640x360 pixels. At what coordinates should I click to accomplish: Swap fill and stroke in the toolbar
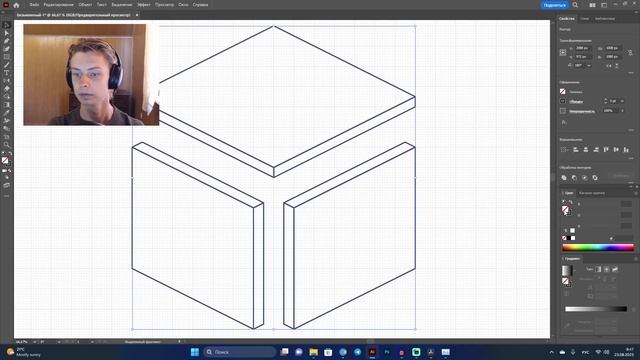tap(10, 154)
